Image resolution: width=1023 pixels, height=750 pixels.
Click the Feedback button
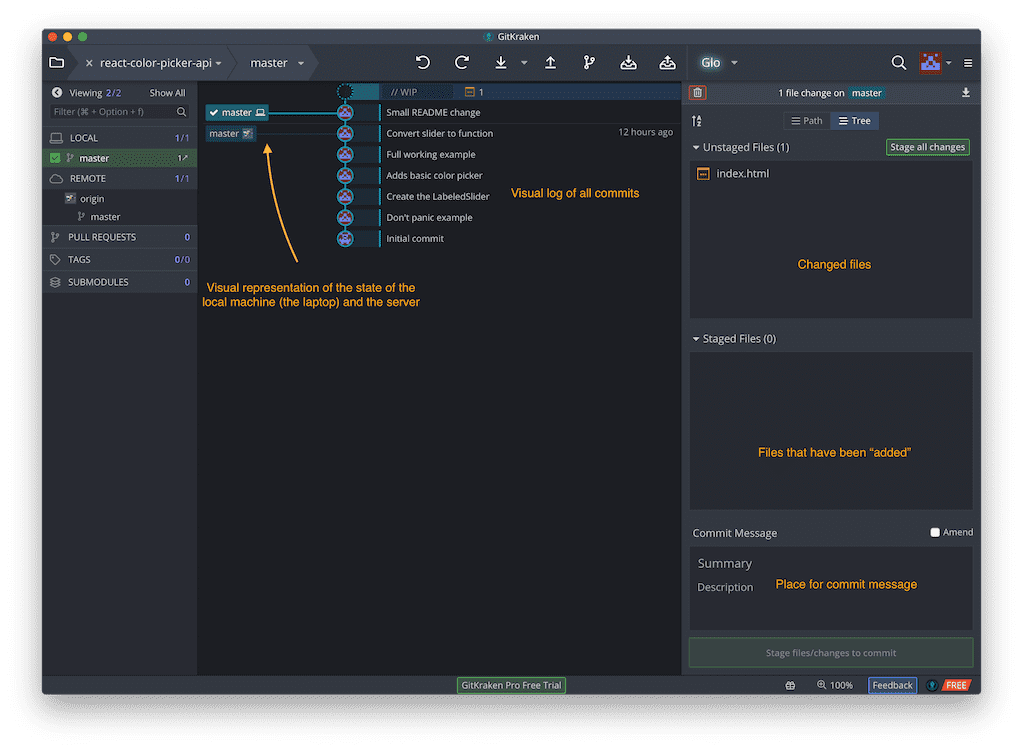[x=892, y=685]
